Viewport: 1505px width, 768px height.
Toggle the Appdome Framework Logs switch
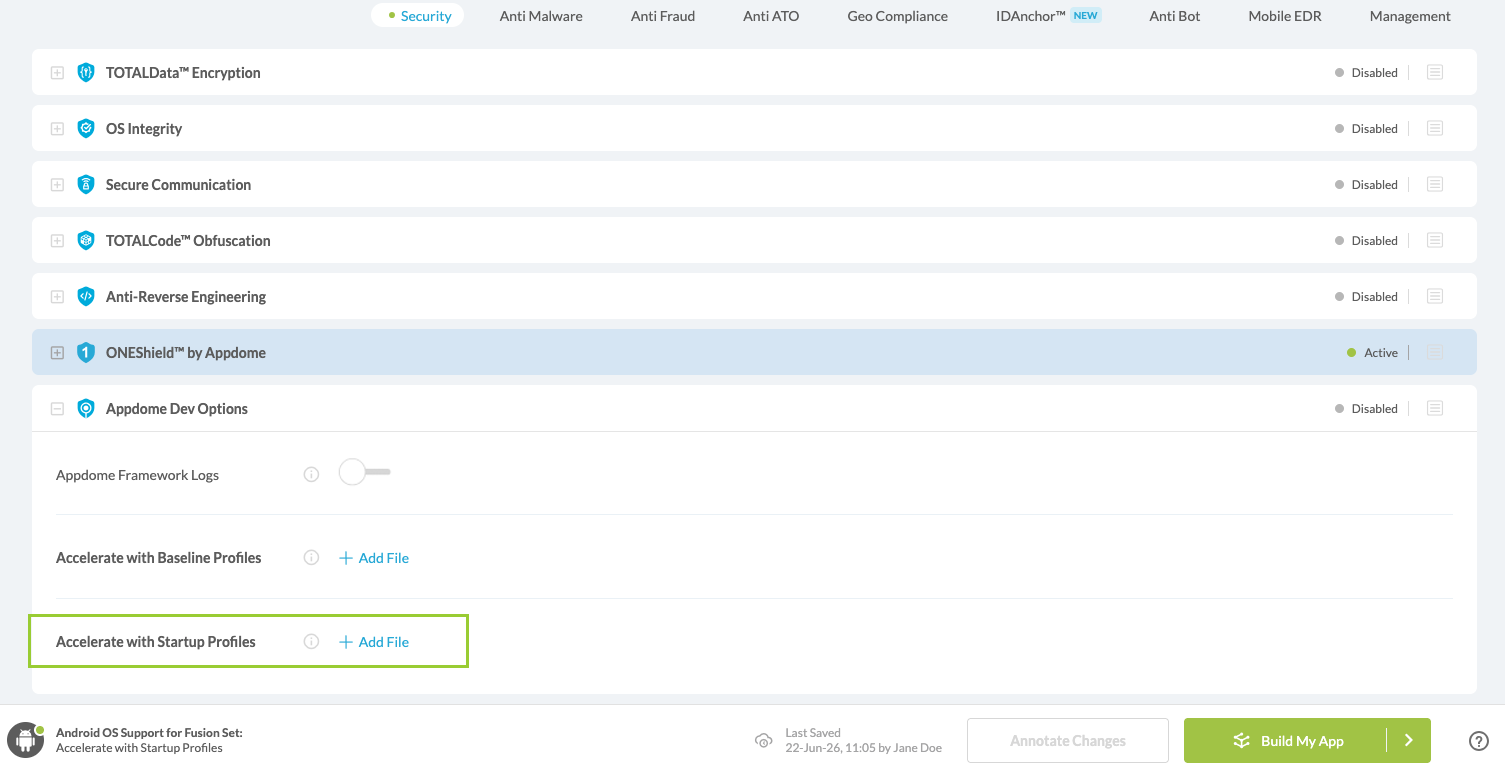pos(365,472)
